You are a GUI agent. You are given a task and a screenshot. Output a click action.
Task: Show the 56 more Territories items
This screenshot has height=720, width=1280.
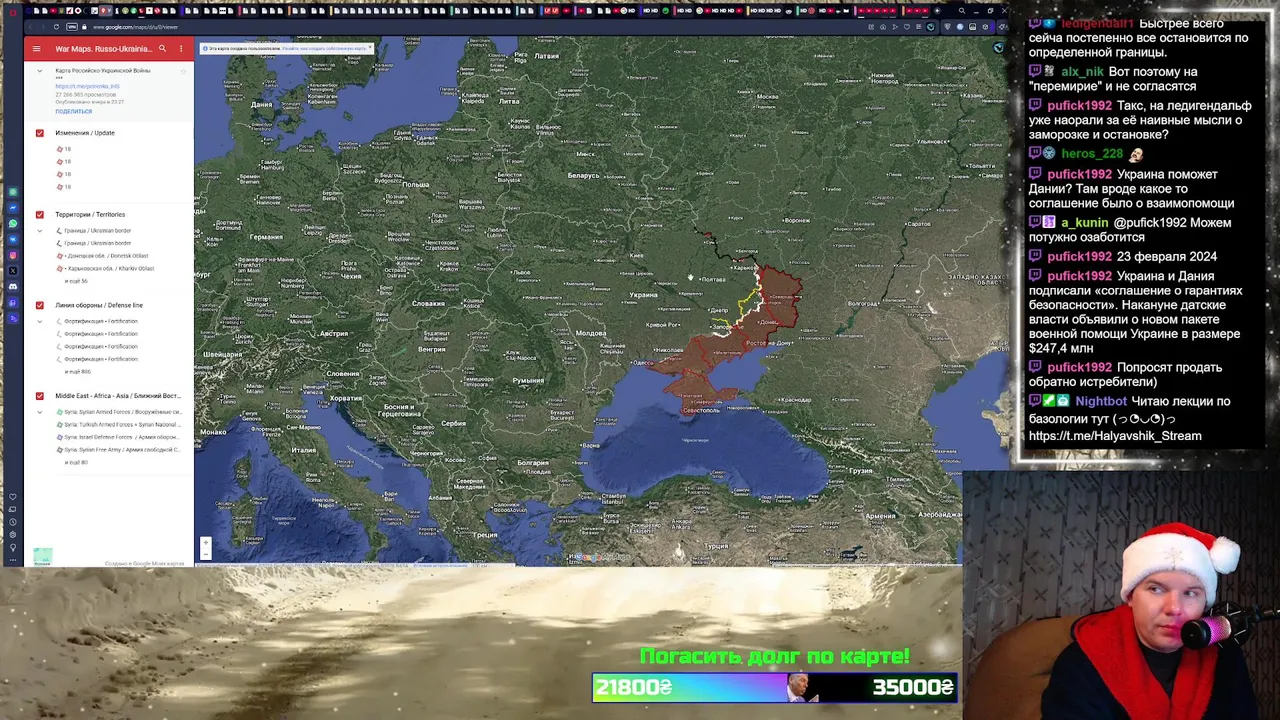[76, 281]
